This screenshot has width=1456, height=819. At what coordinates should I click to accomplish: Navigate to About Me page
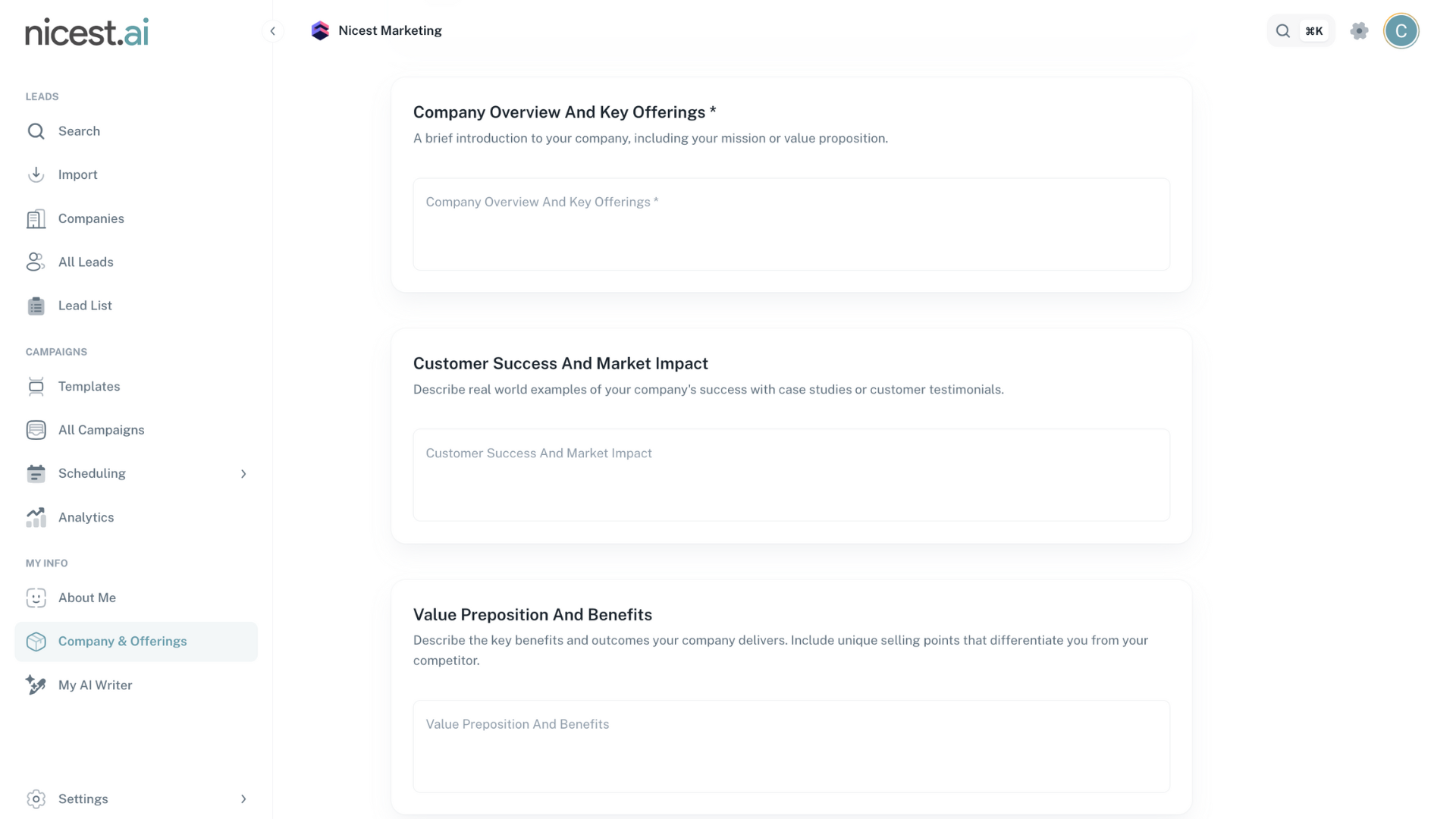[87, 598]
